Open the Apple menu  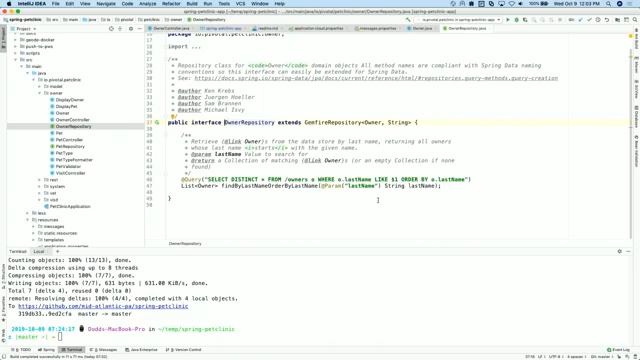[x=9, y=4]
